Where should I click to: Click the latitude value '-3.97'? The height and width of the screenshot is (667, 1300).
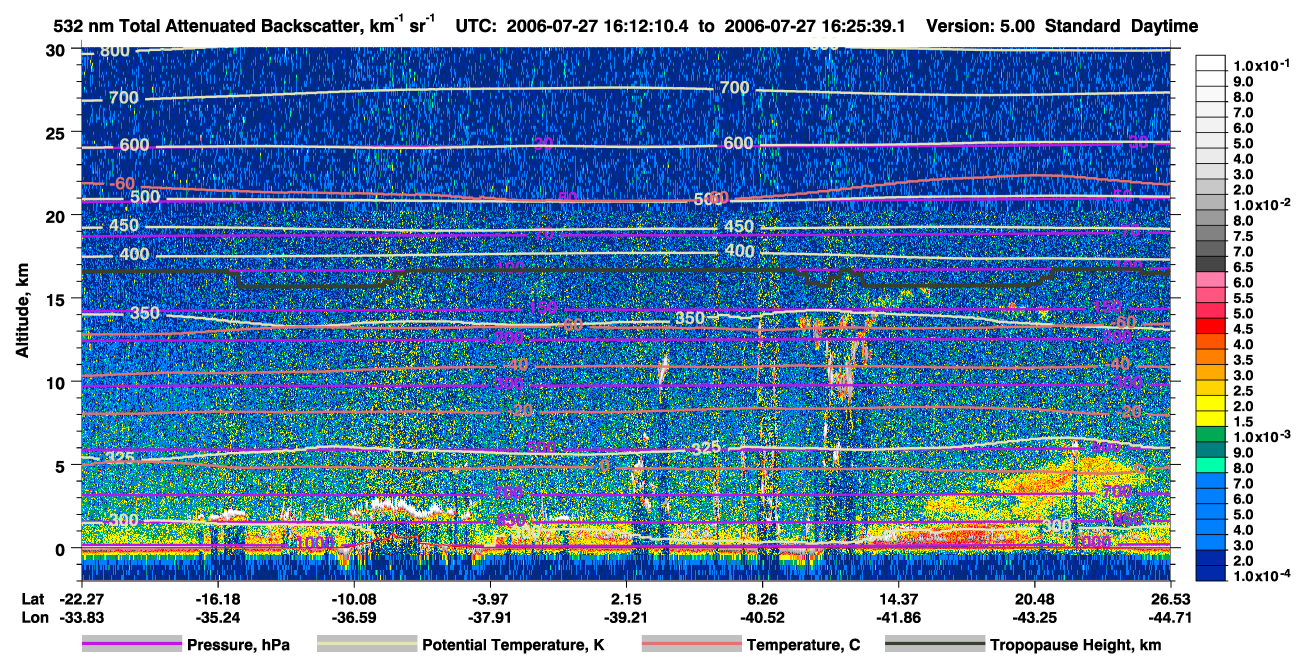tap(490, 599)
